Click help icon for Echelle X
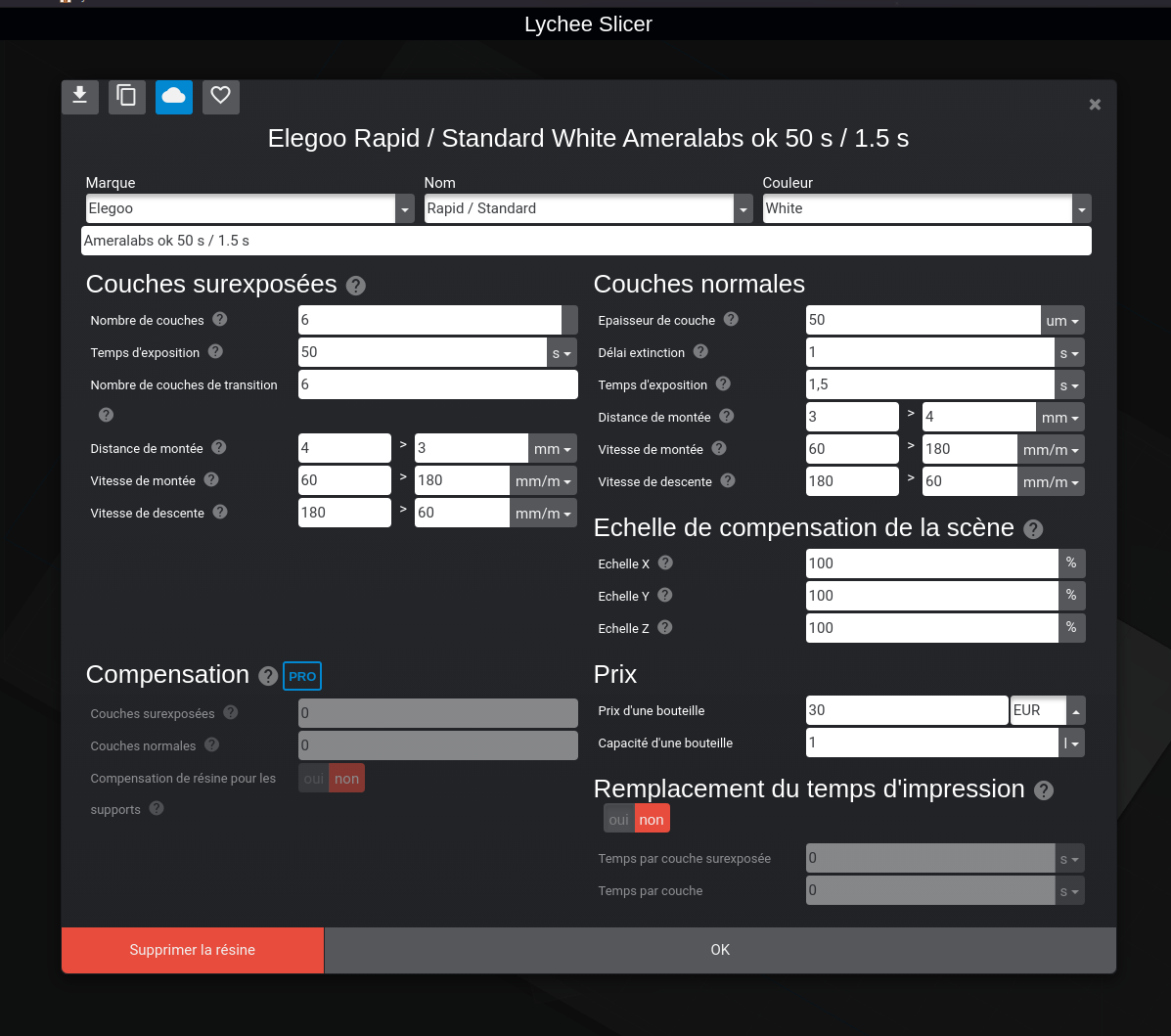This screenshot has width=1171, height=1036. click(x=665, y=563)
